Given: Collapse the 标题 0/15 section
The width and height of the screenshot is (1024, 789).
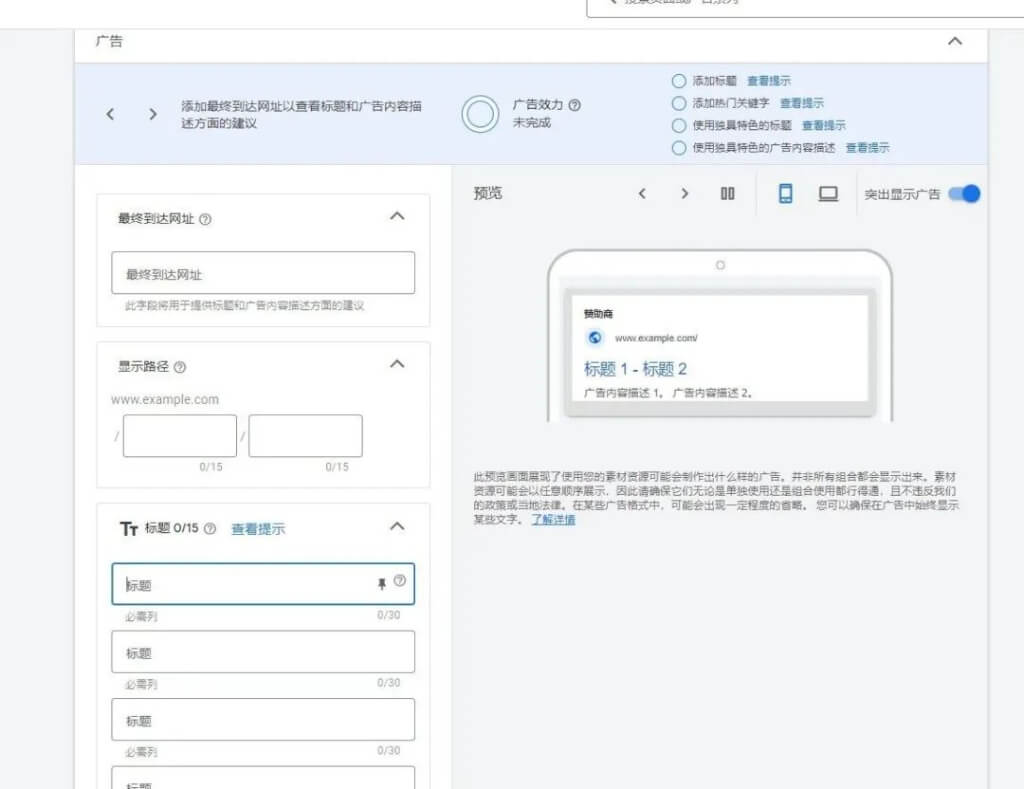Looking at the screenshot, I should pyautogui.click(x=397, y=526).
